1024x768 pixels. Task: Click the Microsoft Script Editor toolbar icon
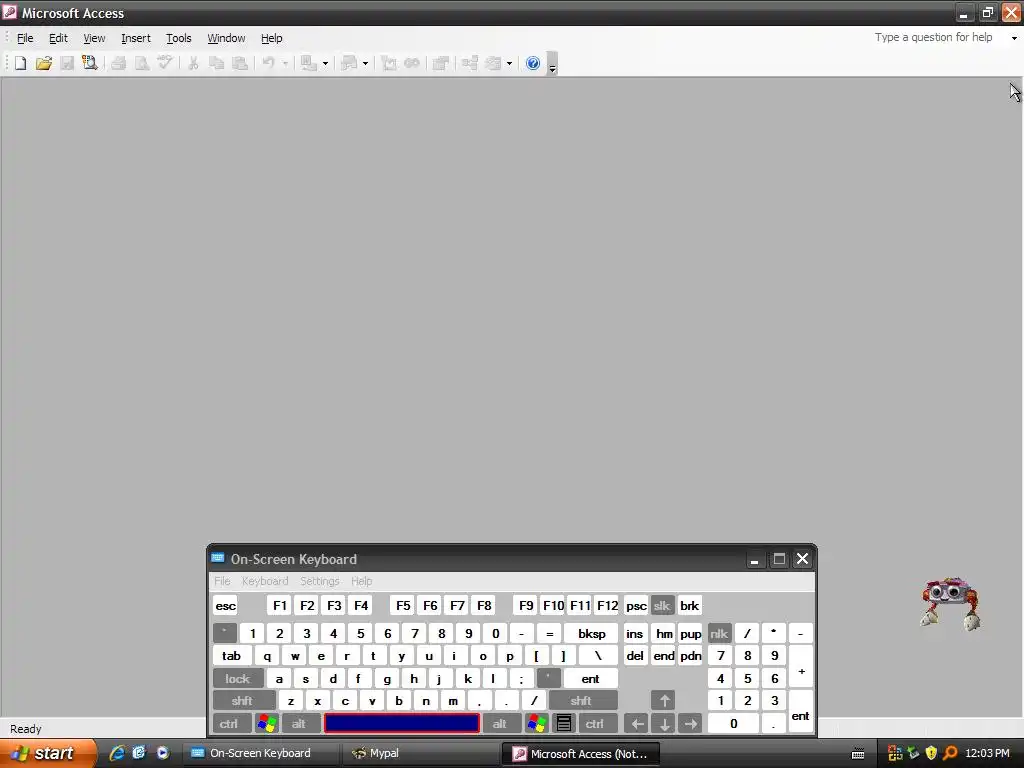[412, 63]
